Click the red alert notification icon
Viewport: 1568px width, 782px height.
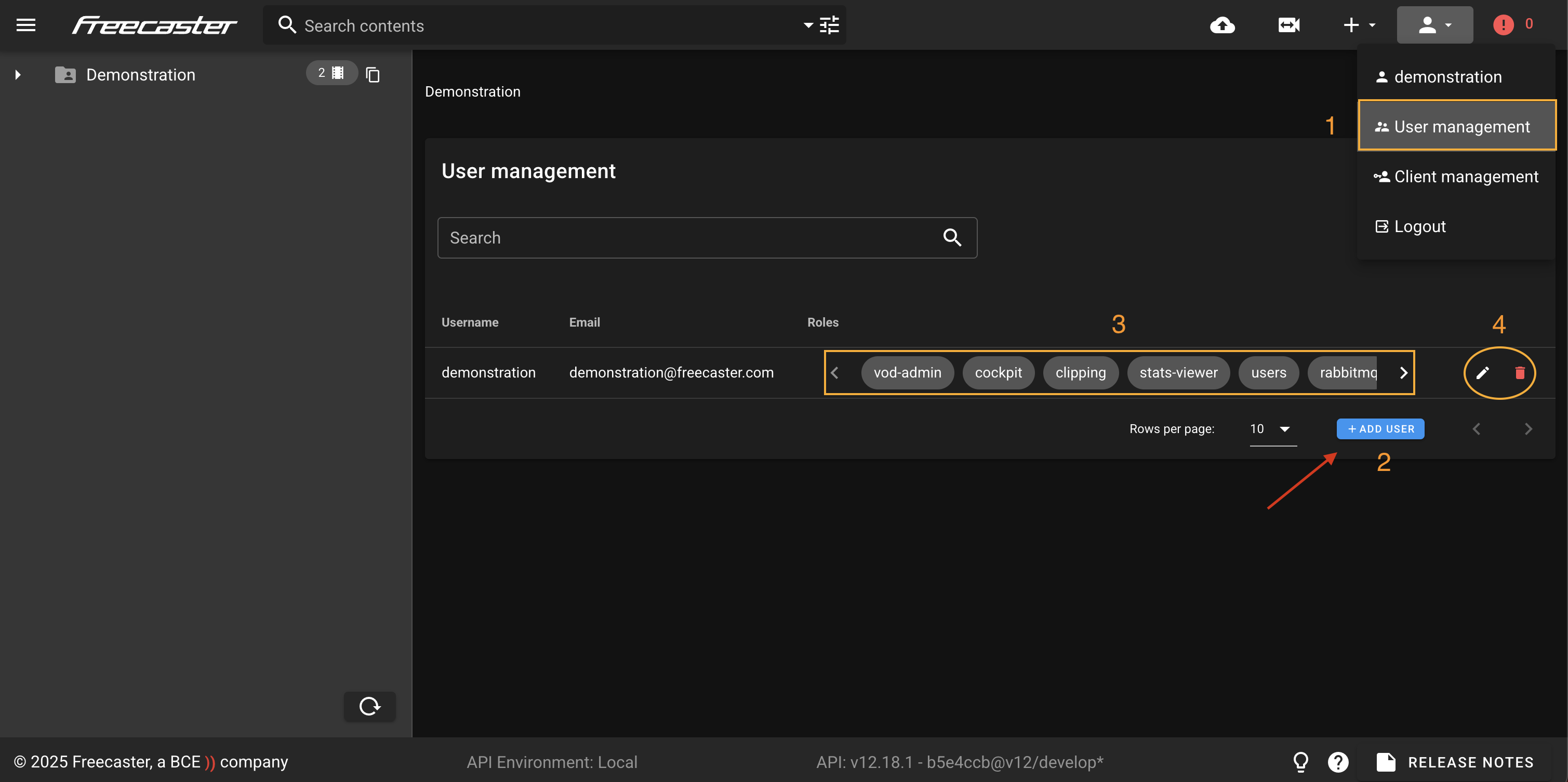(1504, 25)
